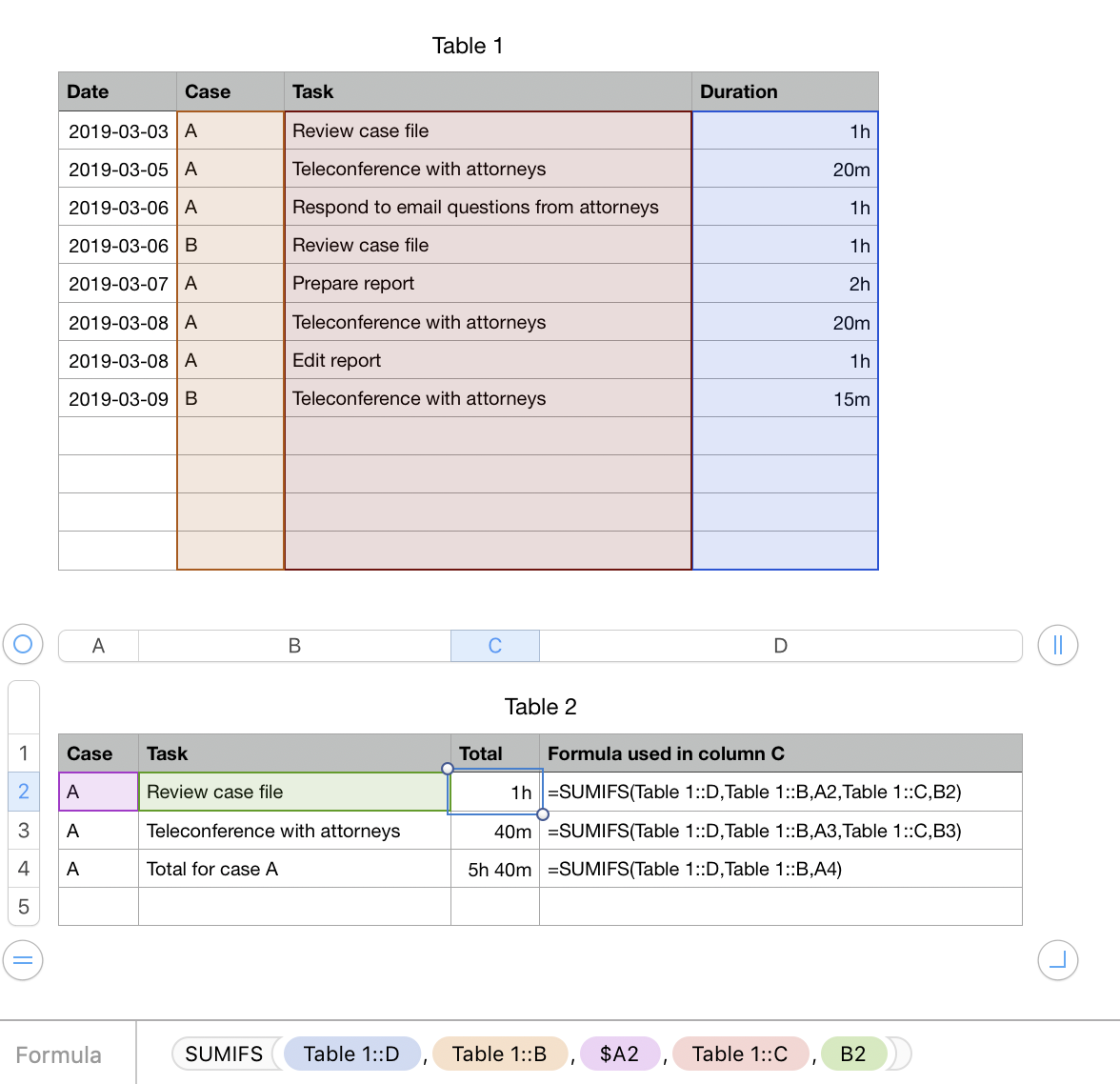Click the $A2 reference token
Viewport: 1120px width, 1084px height.
(619, 1054)
